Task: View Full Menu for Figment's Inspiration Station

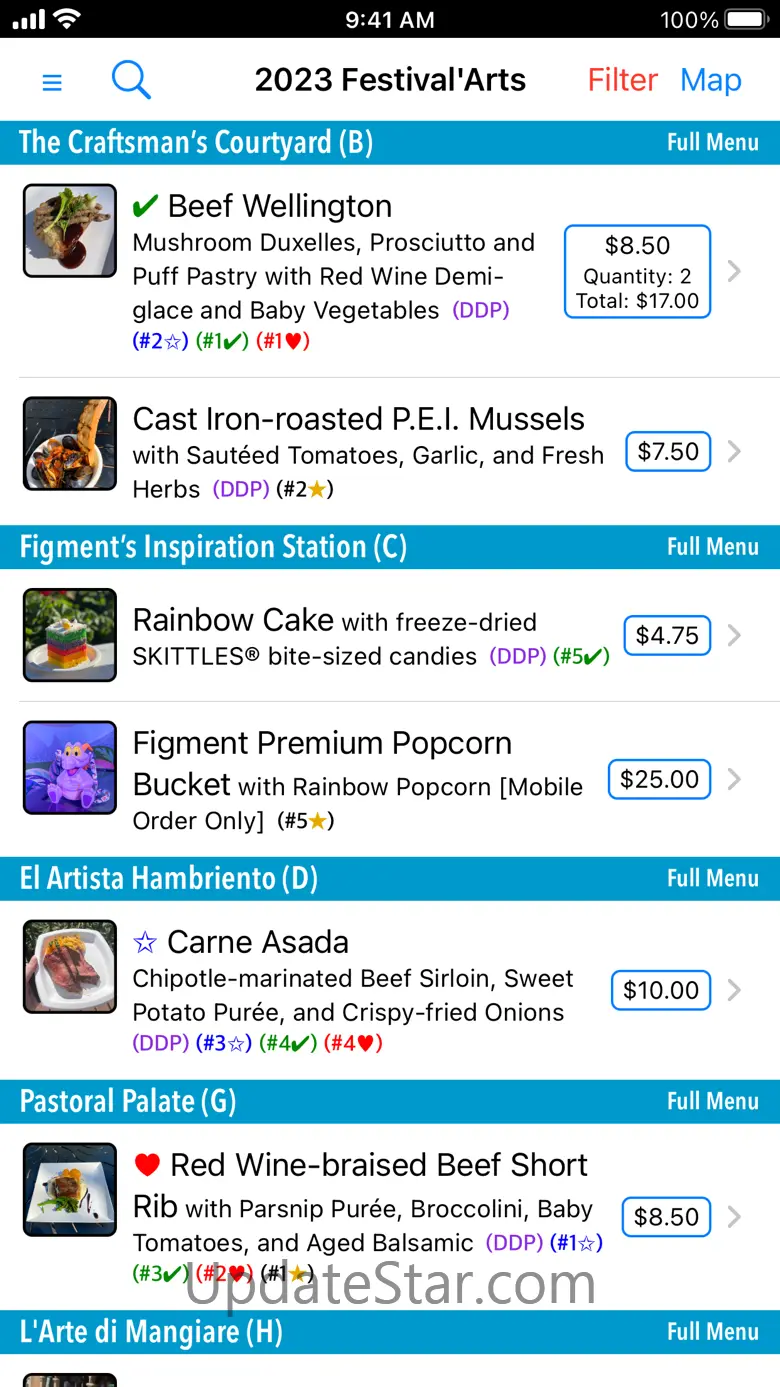Action: click(712, 547)
